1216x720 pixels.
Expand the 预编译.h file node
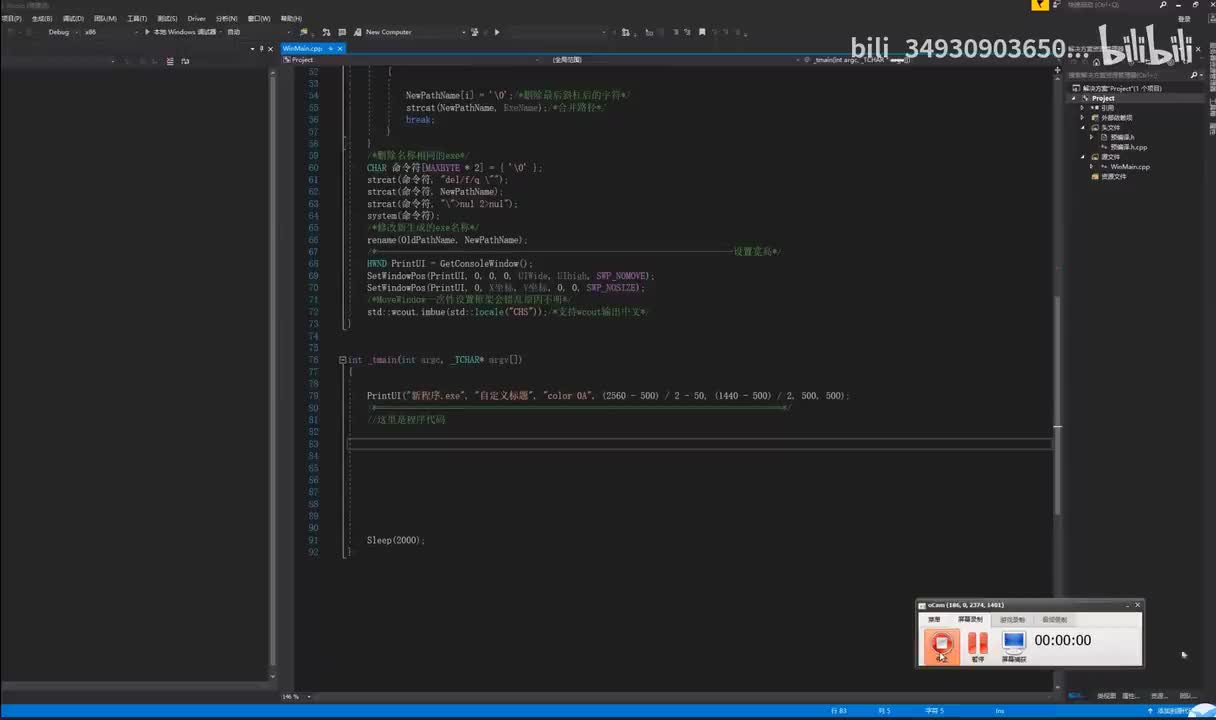(x=1092, y=137)
